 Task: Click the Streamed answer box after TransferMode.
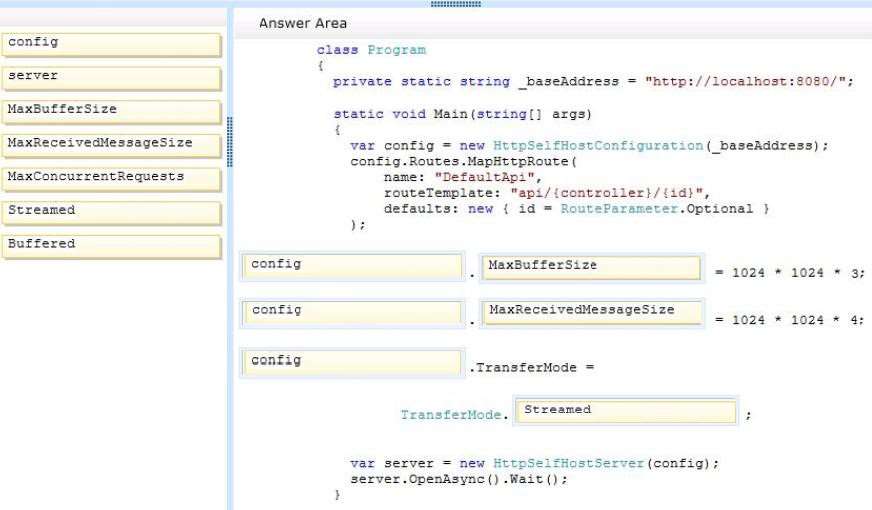(x=626, y=412)
